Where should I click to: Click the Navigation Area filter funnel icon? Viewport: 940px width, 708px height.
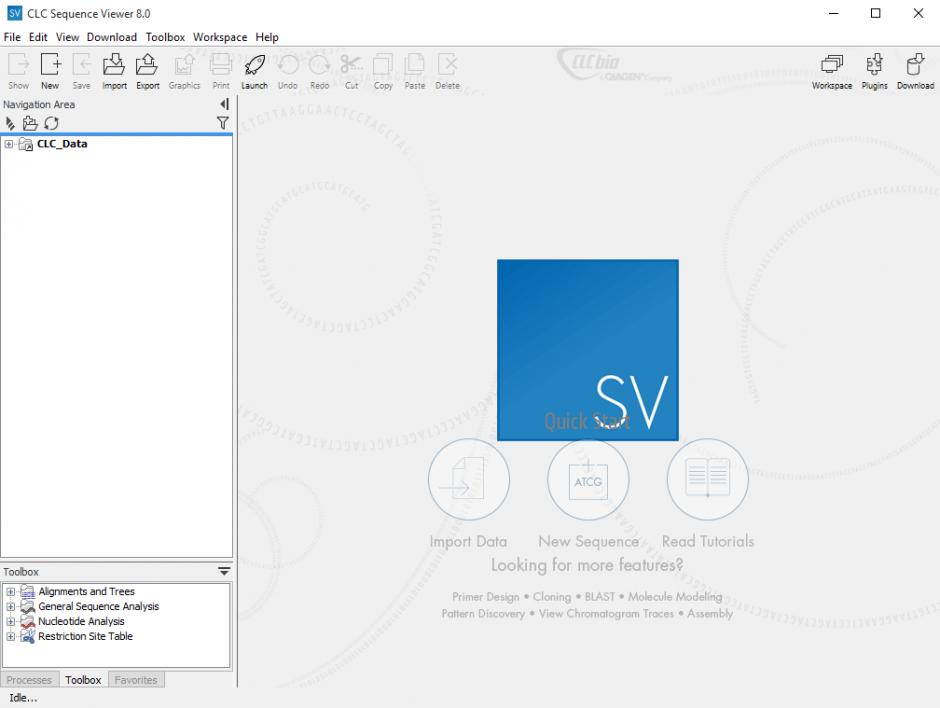point(222,123)
